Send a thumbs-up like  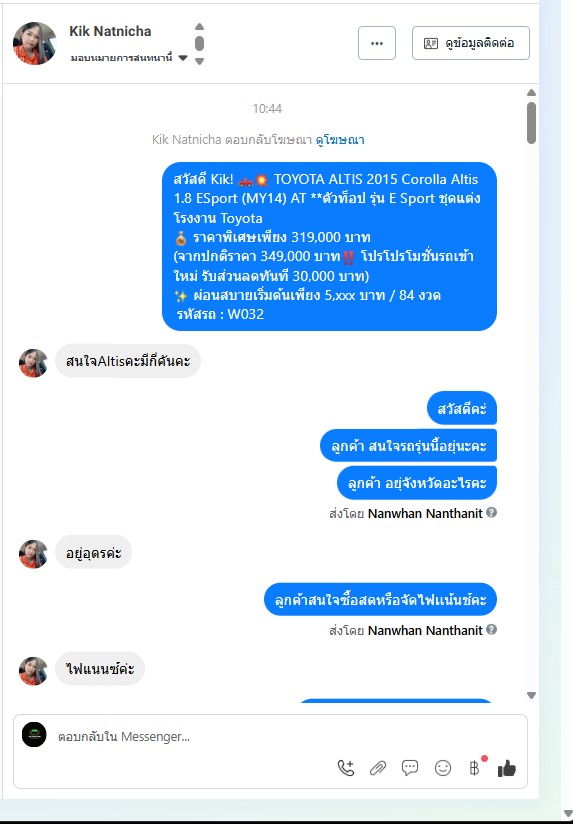507,768
